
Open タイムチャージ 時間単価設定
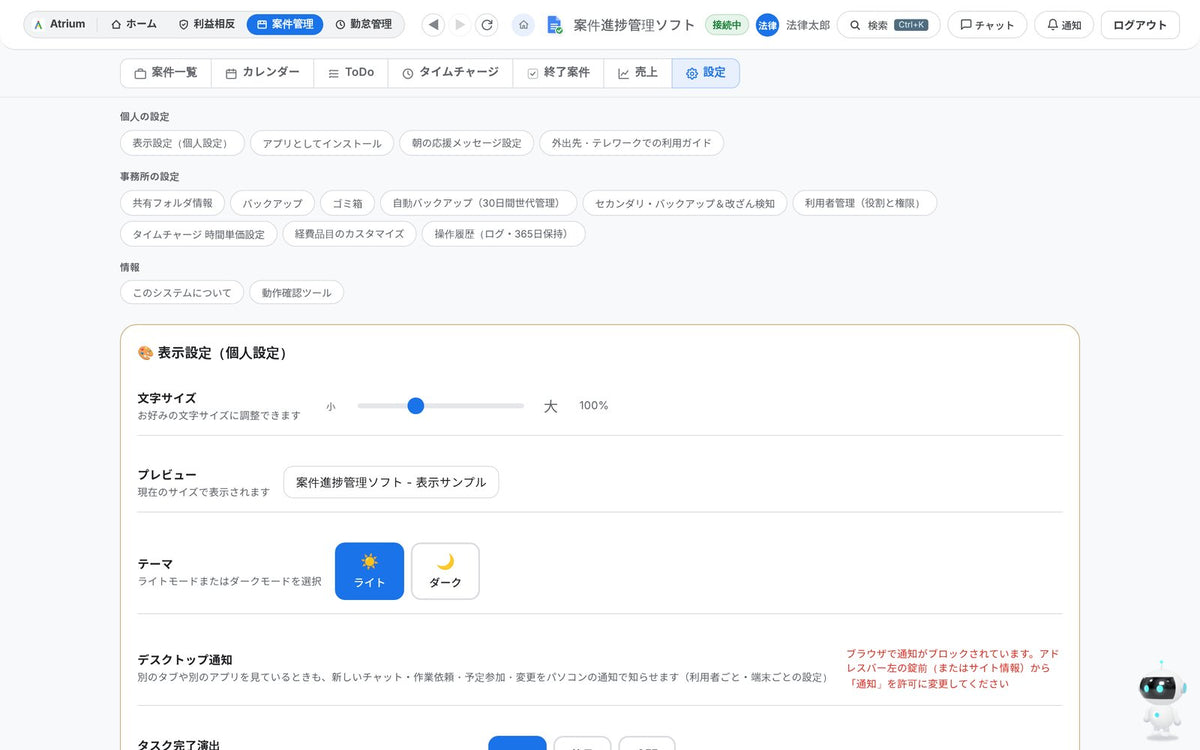[x=198, y=234]
